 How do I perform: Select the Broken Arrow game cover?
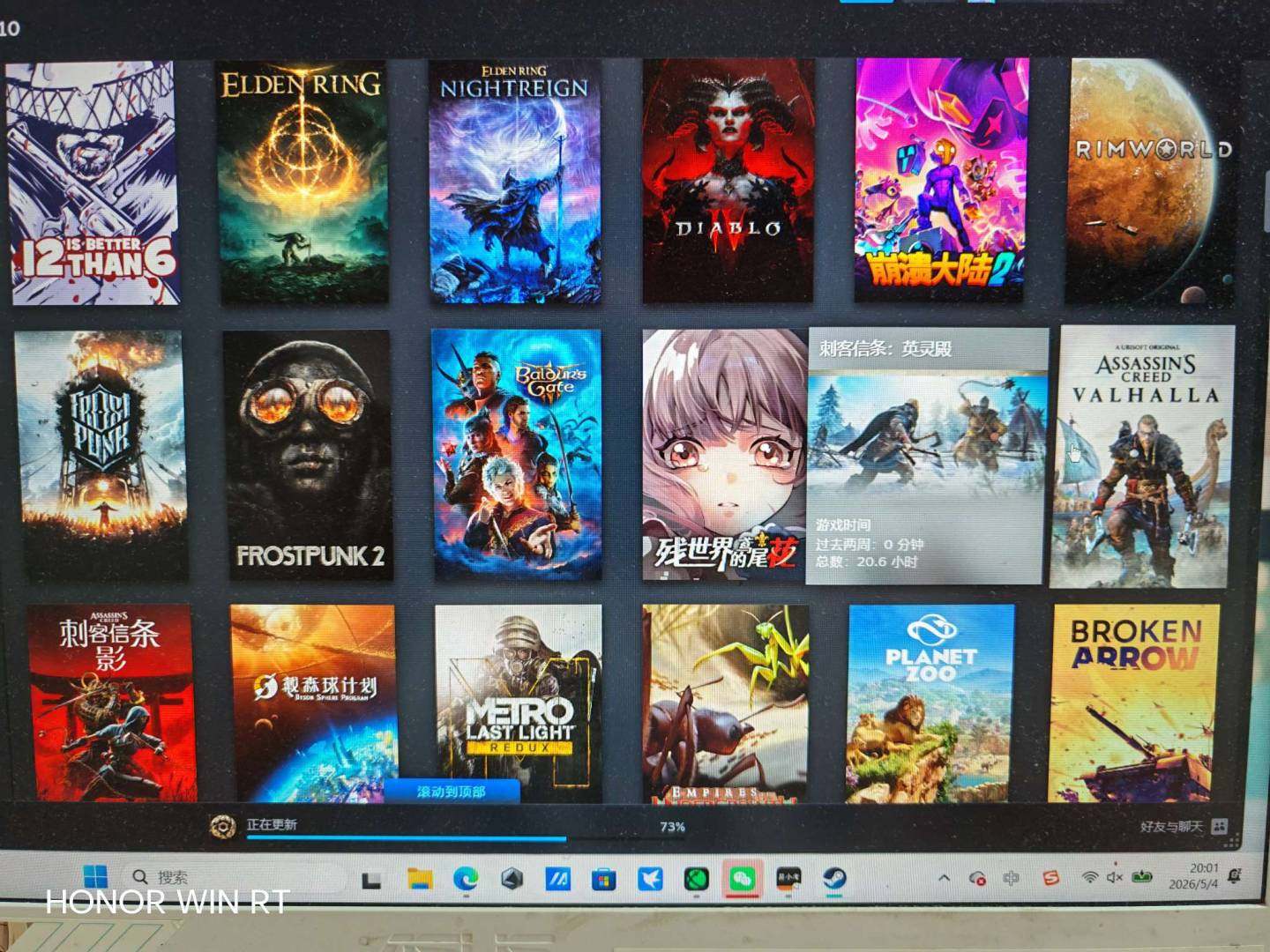(1135, 703)
